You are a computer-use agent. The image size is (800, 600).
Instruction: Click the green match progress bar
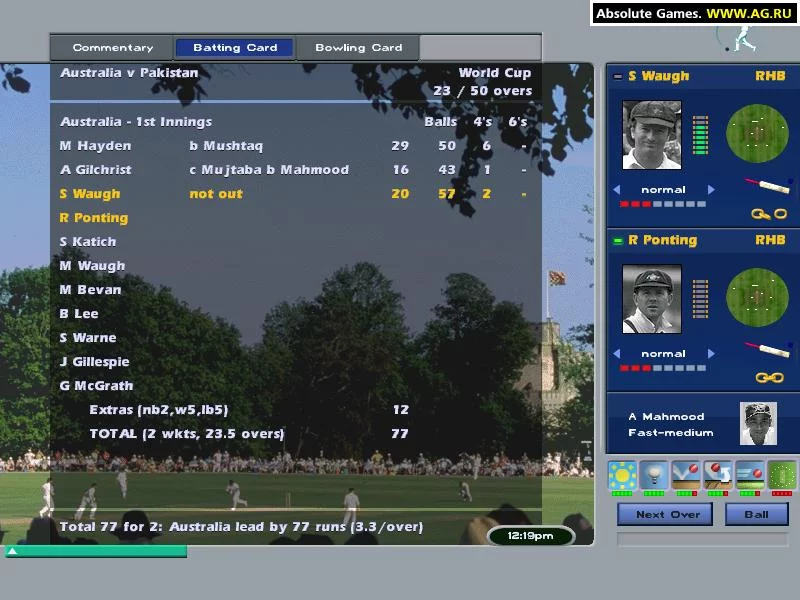coord(96,551)
